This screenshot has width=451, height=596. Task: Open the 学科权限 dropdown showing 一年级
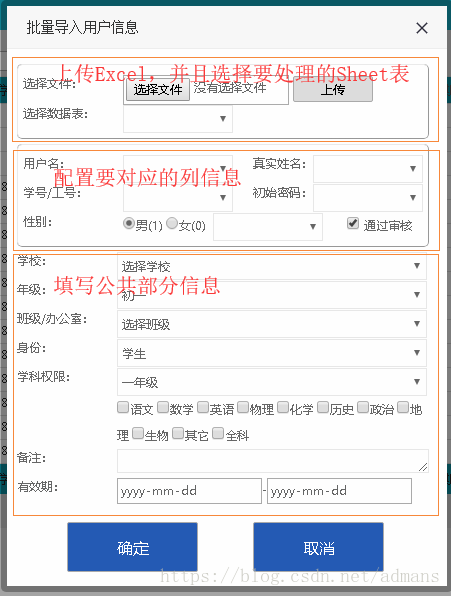coord(272,382)
